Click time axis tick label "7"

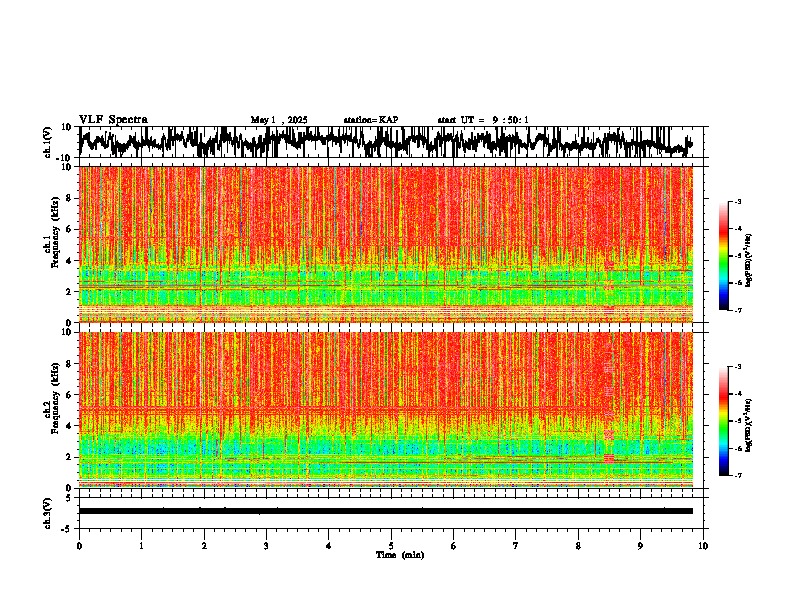point(516,546)
